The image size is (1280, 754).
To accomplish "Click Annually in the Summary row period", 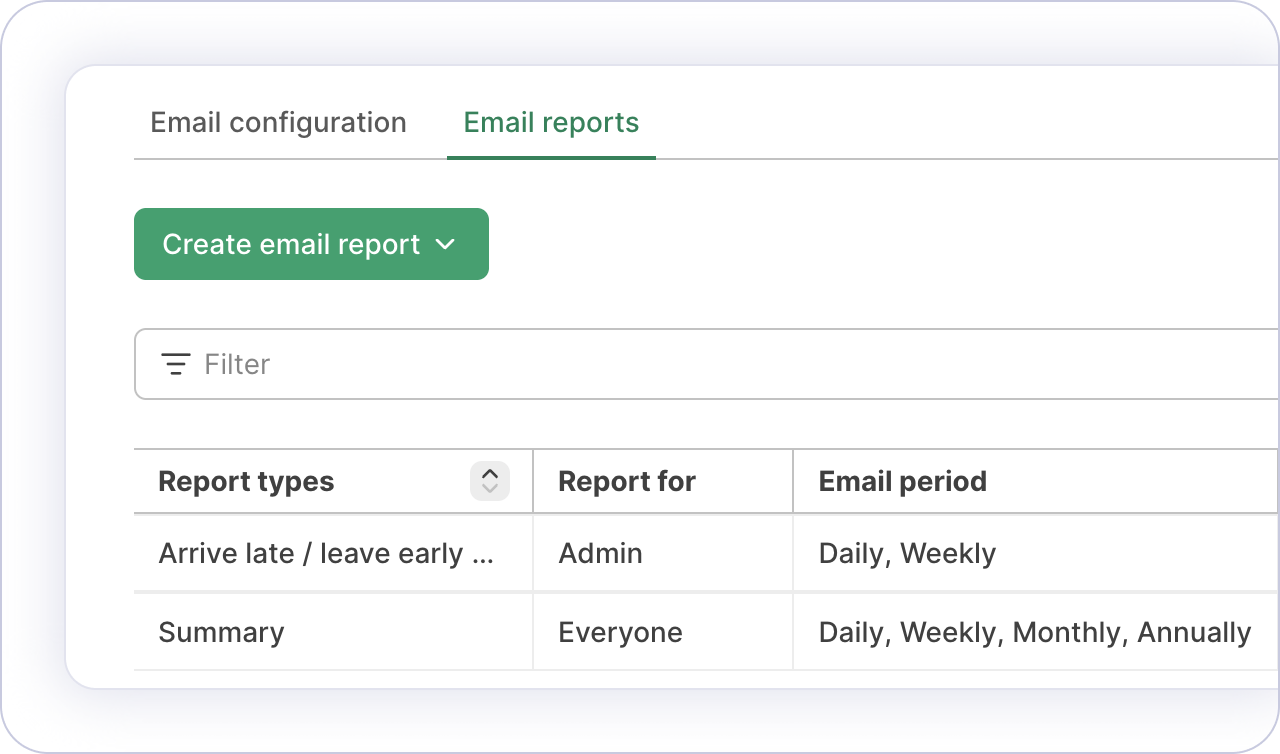I will pyautogui.click(x=1194, y=633).
